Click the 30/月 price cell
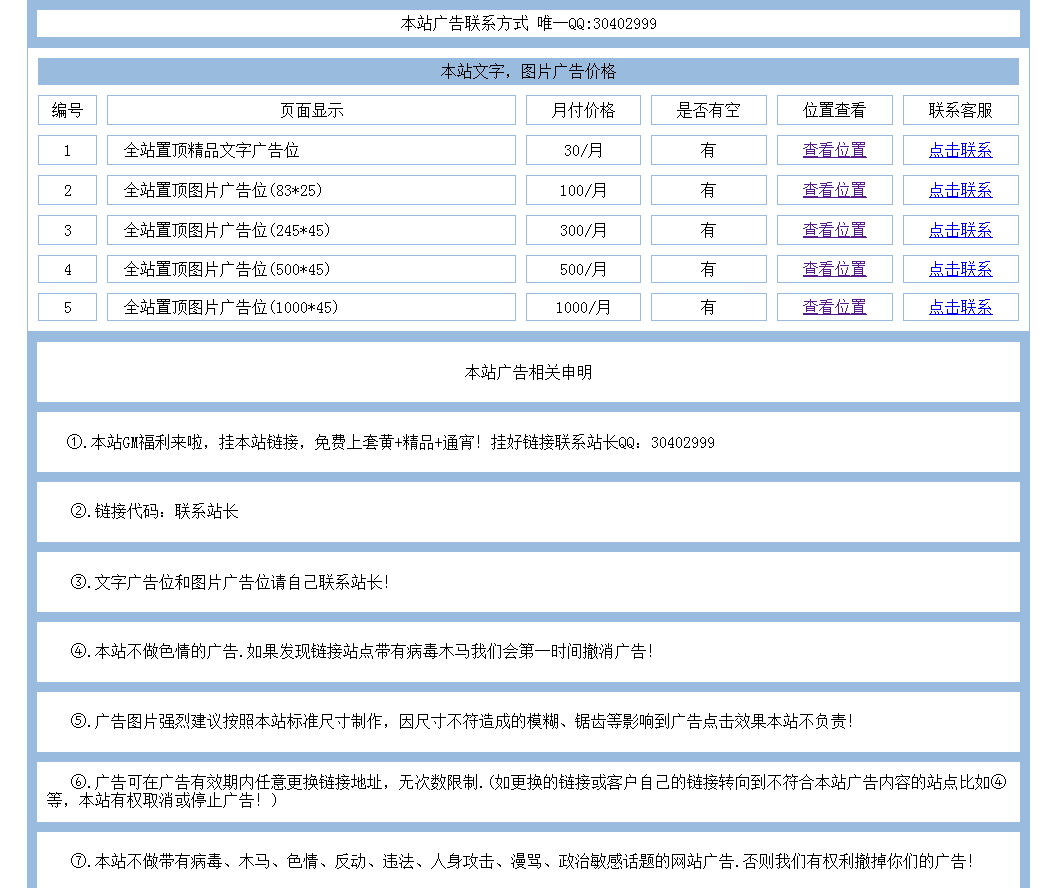This screenshot has width=1054, height=888. click(x=583, y=150)
